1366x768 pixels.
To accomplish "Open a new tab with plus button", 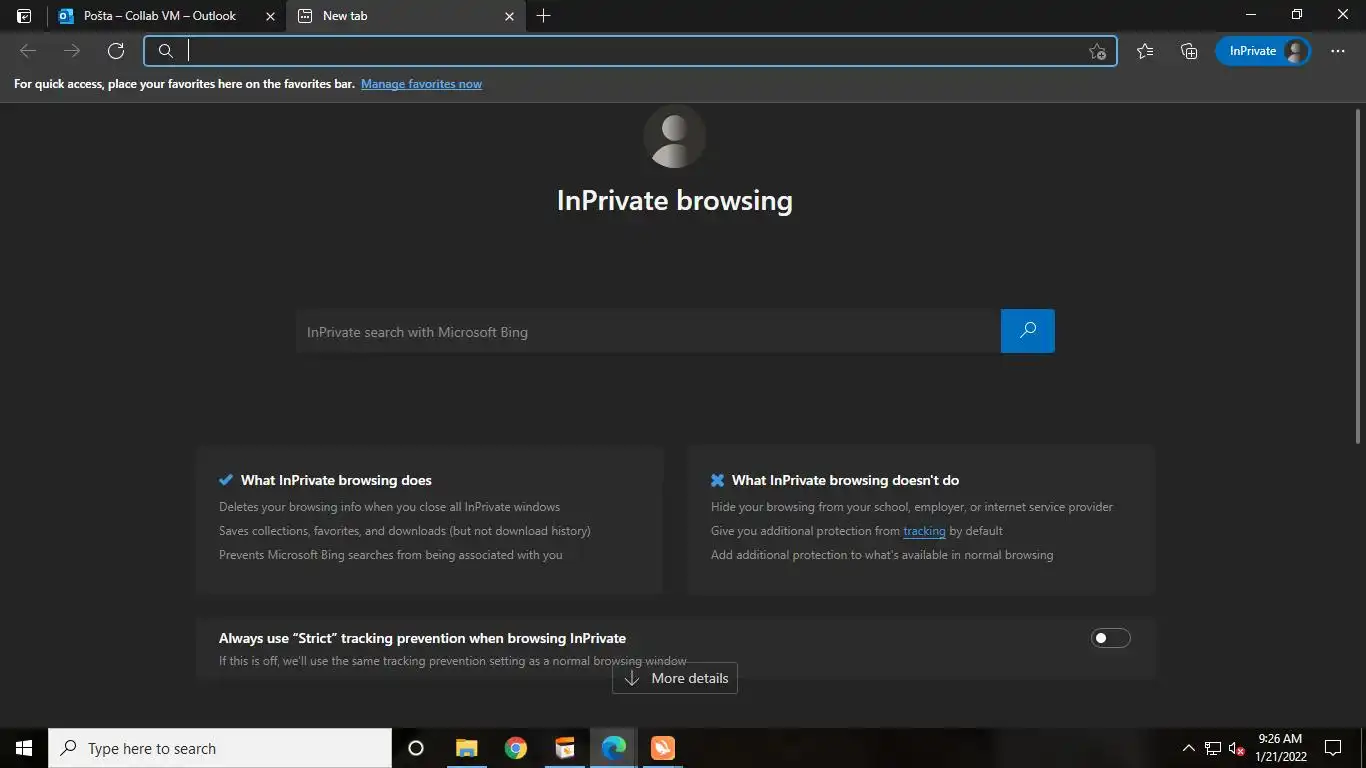I will click(543, 16).
